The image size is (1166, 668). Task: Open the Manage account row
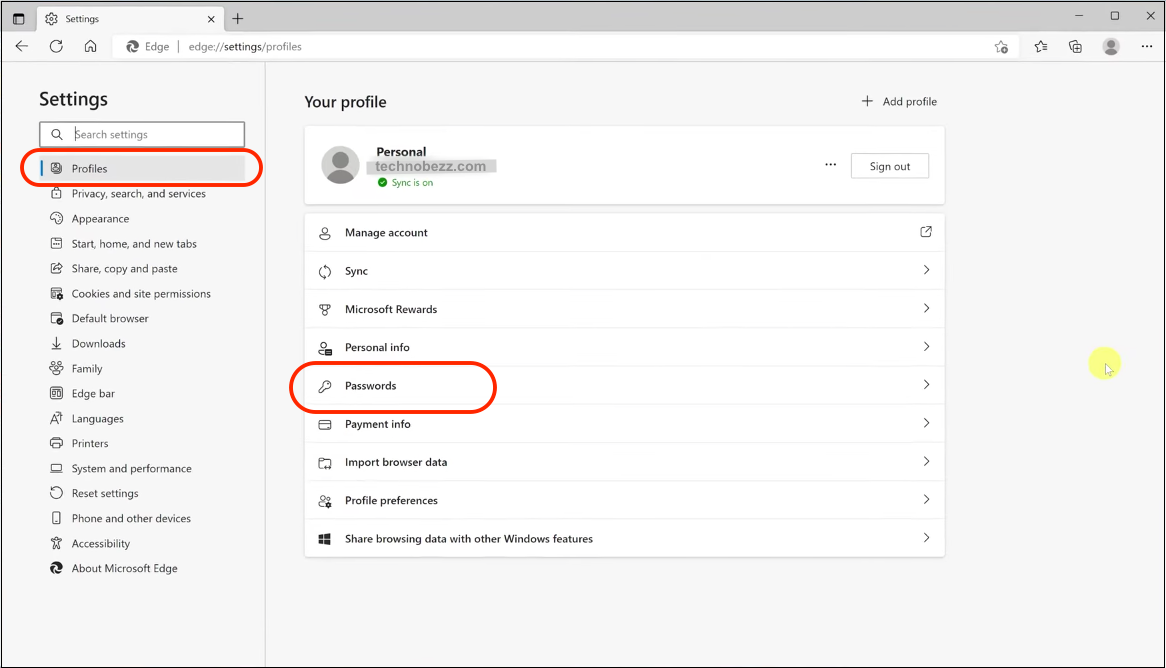pos(625,233)
